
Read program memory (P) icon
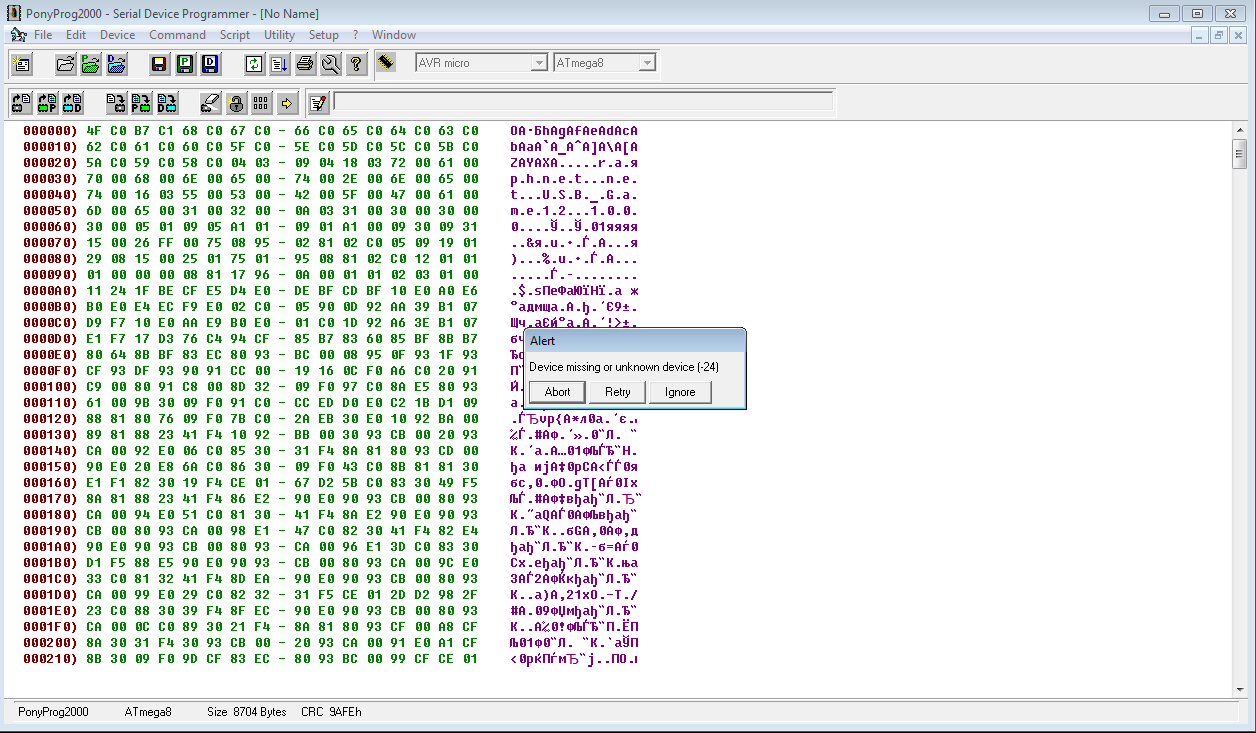tap(47, 102)
